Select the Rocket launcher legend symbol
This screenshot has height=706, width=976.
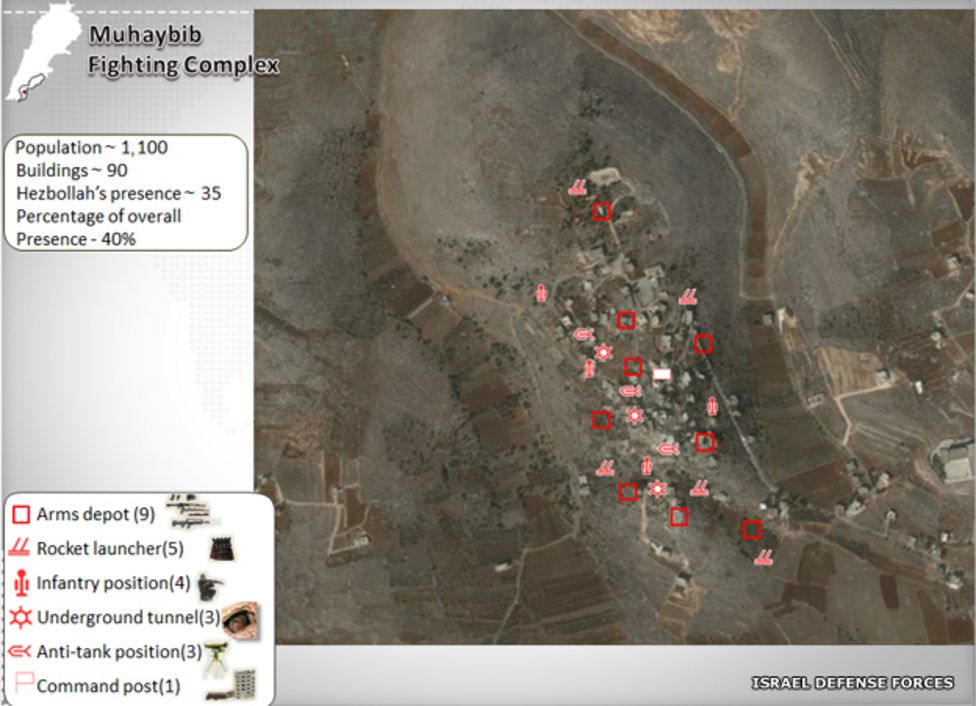point(20,548)
